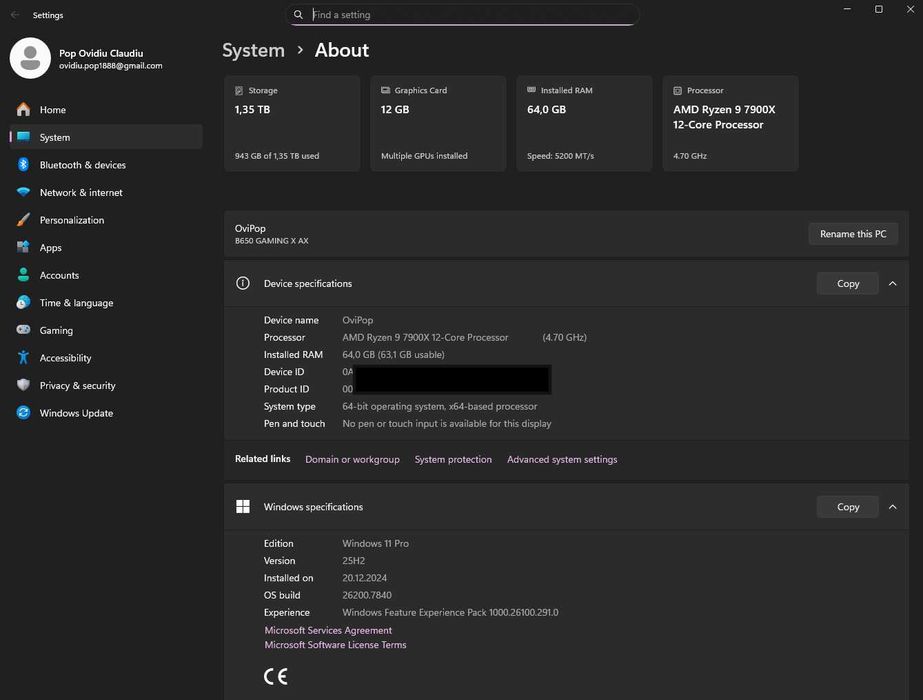Open the Graphics Card 12 GB card
Screen dimensions: 923x700
point(438,123)
